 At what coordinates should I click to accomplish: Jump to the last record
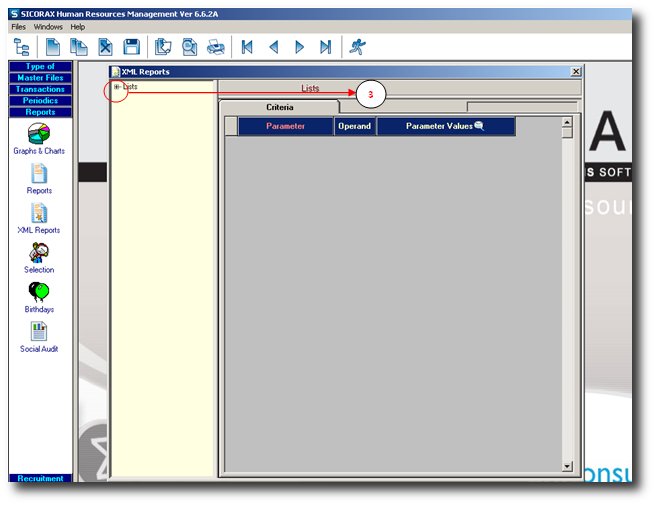(325, 46)
